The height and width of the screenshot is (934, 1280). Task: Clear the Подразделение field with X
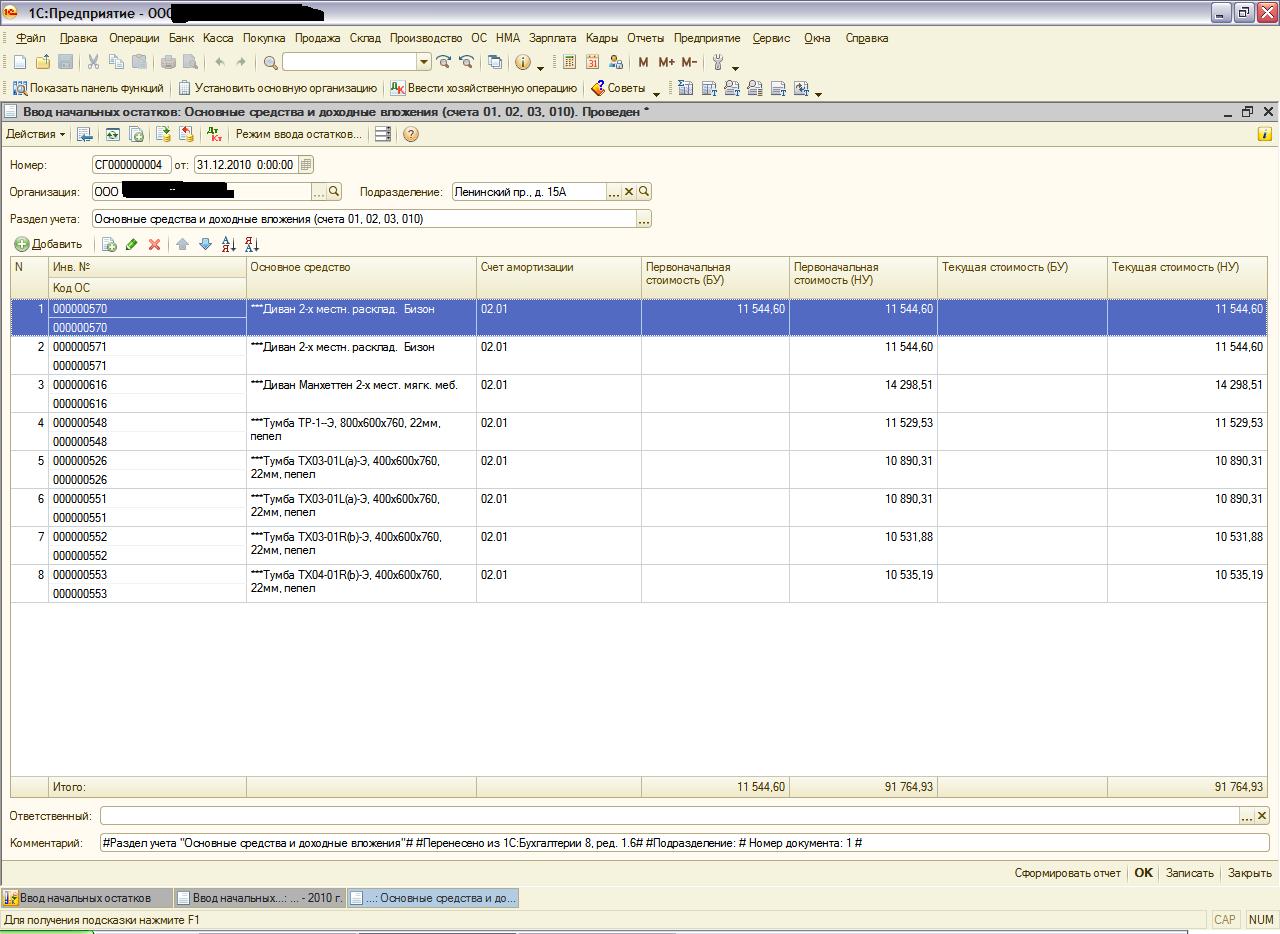[x=629, y=192]
